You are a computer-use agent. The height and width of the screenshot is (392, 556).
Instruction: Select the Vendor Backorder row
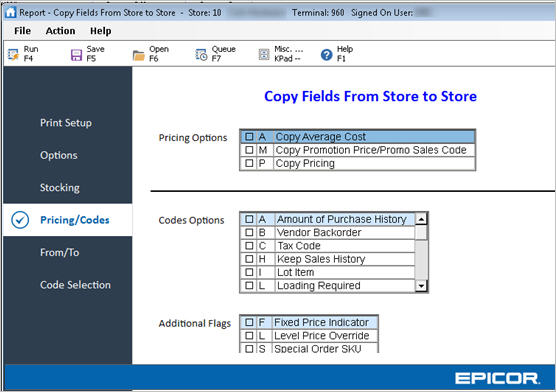[x=327, y=232]
